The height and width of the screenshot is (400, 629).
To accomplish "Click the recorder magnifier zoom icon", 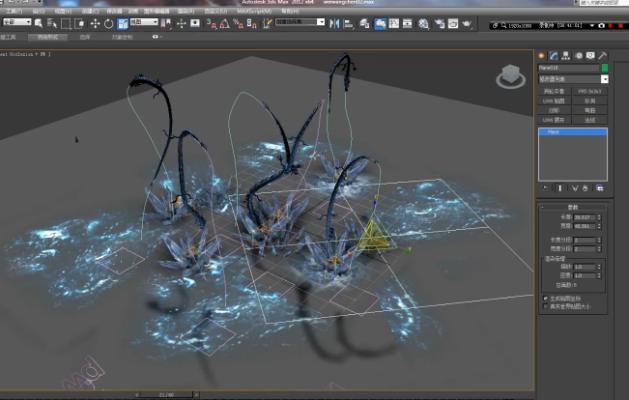I will click(x=503, y=25).
